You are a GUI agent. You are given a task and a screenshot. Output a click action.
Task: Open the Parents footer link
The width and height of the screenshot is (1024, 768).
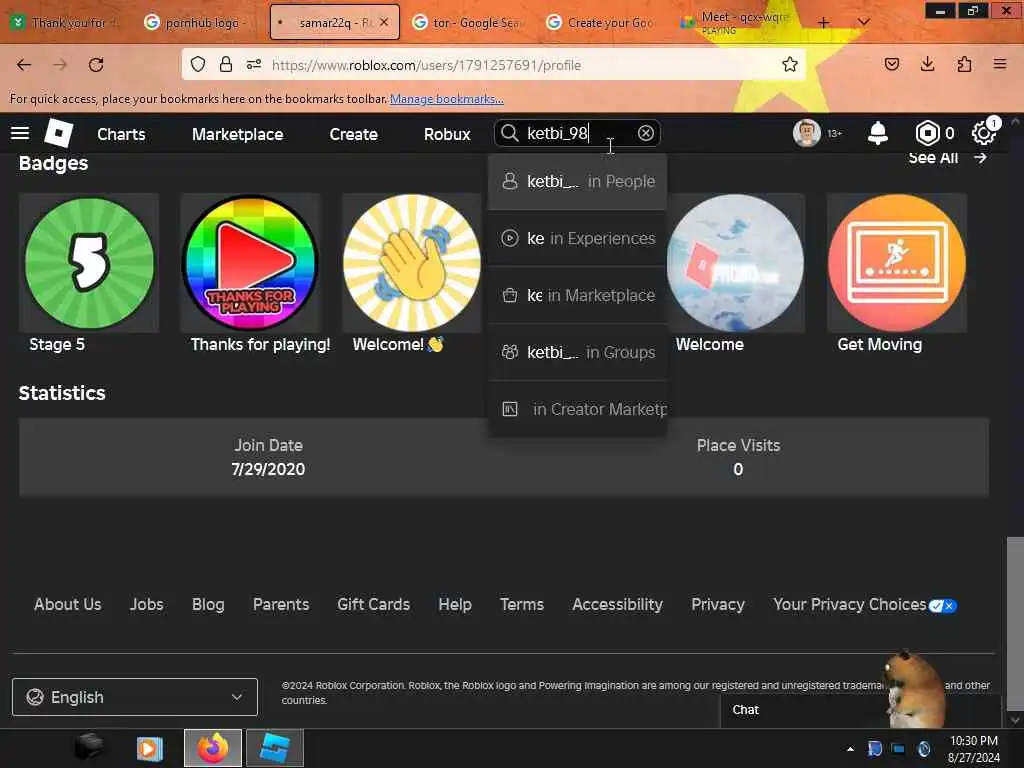(281, 605)
